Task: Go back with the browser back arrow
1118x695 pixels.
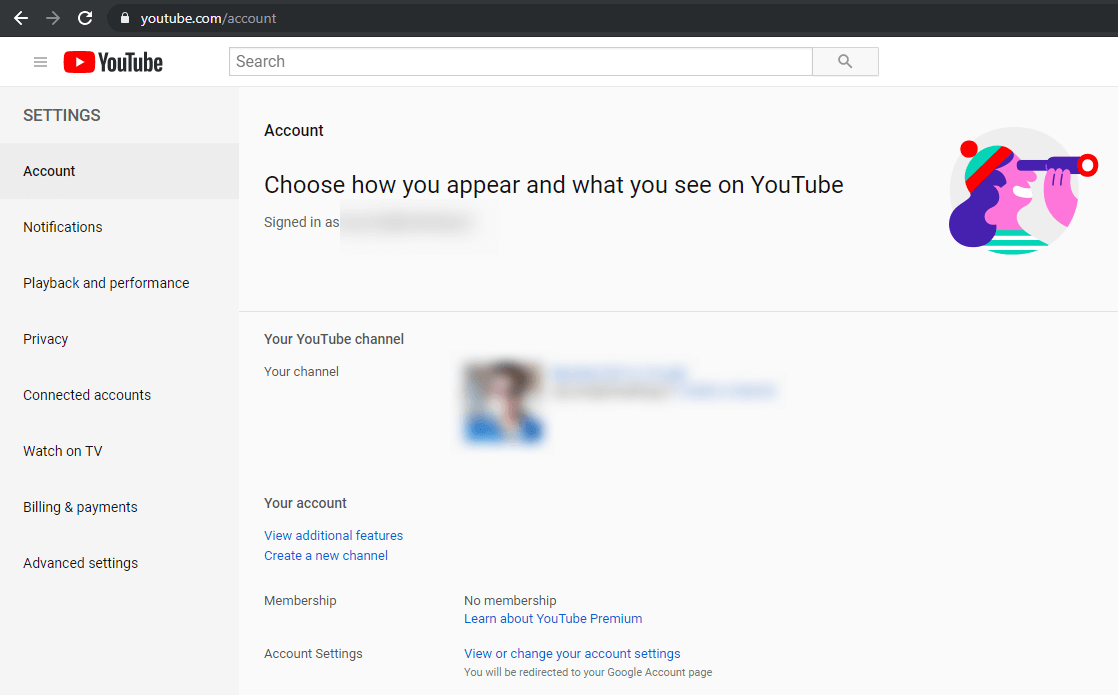Action: [x=21, y=18]
